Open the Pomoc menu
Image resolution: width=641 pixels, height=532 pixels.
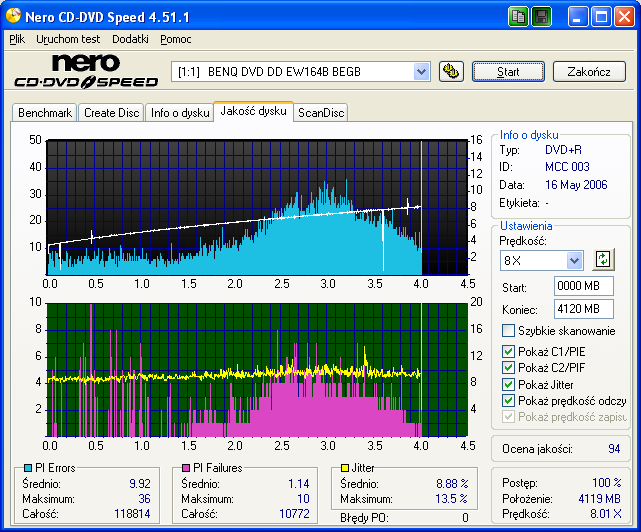[176, 39]
